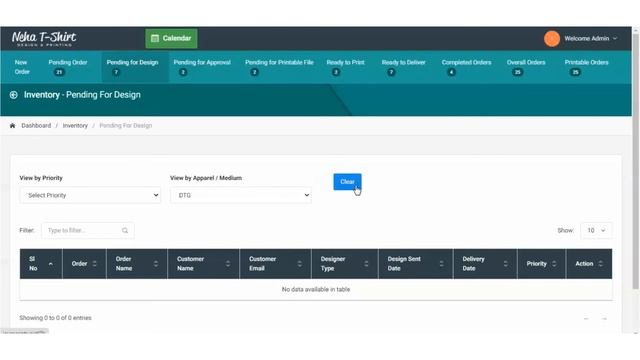Viewport: 640px width, 360px height.
Task: Go to Inventory breadcrumb link
Action: [x=75, y=126]
